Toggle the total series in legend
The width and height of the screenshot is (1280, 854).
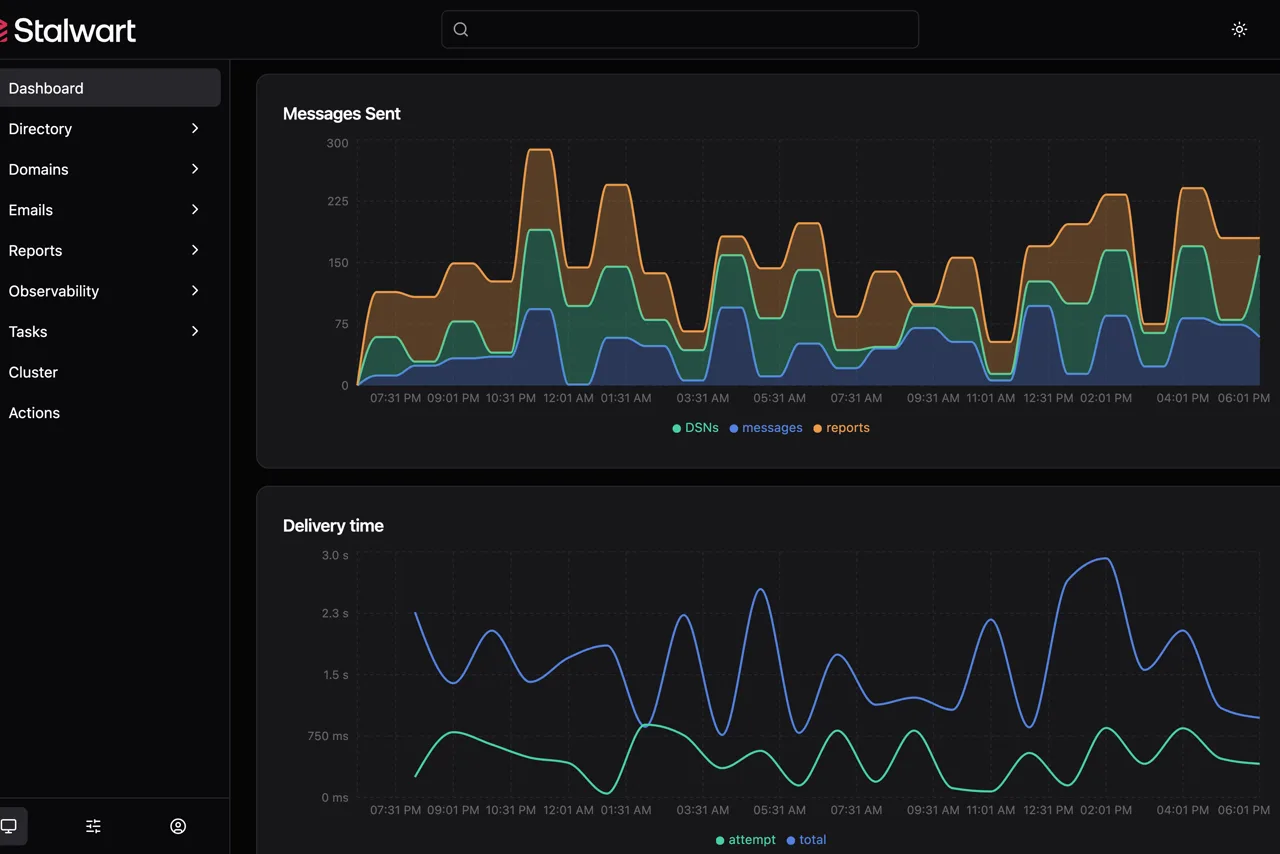pos(806,840)
